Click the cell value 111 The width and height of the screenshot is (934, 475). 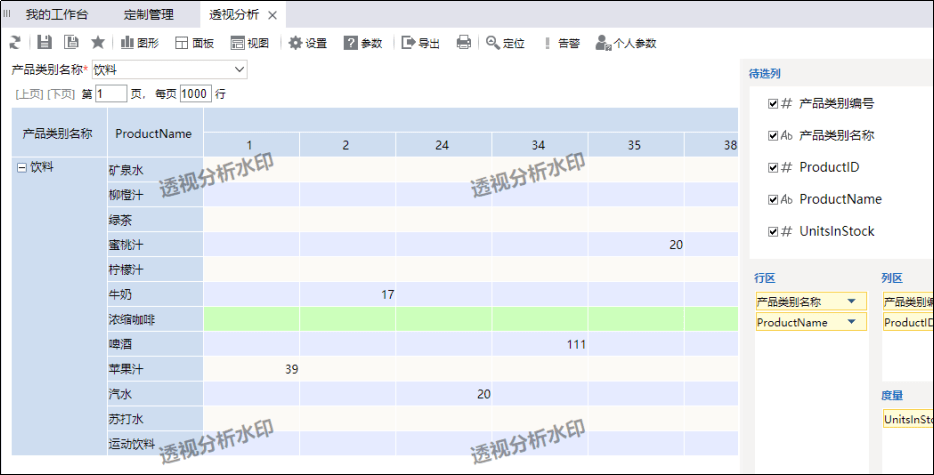576,344
